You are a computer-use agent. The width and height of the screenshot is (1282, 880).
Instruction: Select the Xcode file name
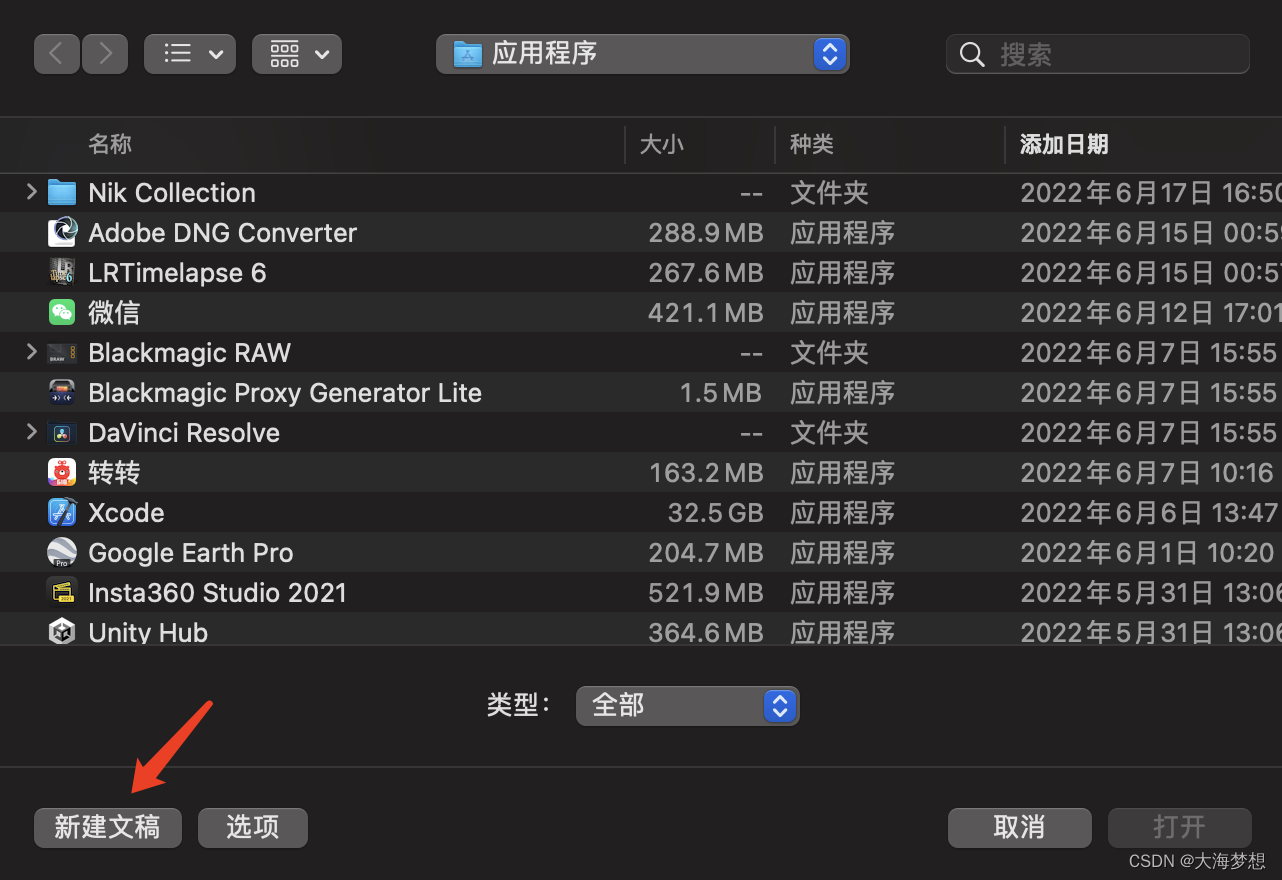[126, 513]
